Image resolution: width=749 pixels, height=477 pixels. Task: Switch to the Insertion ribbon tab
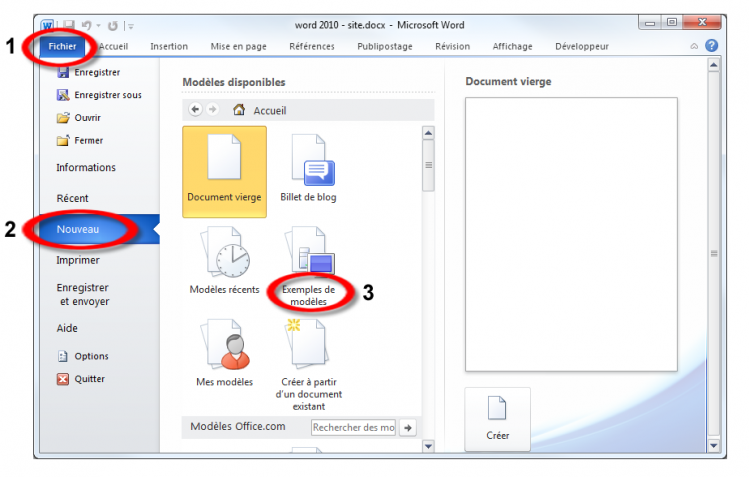(x=169, y=46)
